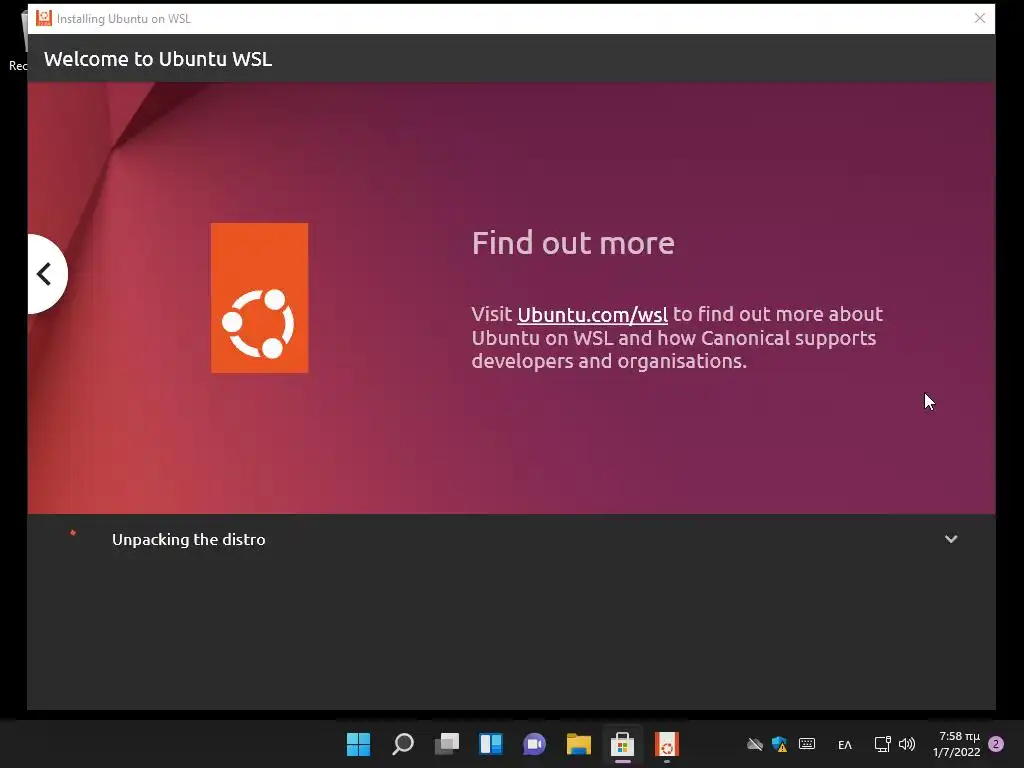Click the Welcome to Ubuntu WSL header
The image size is (1024, 768).
(x=158, y=59)
